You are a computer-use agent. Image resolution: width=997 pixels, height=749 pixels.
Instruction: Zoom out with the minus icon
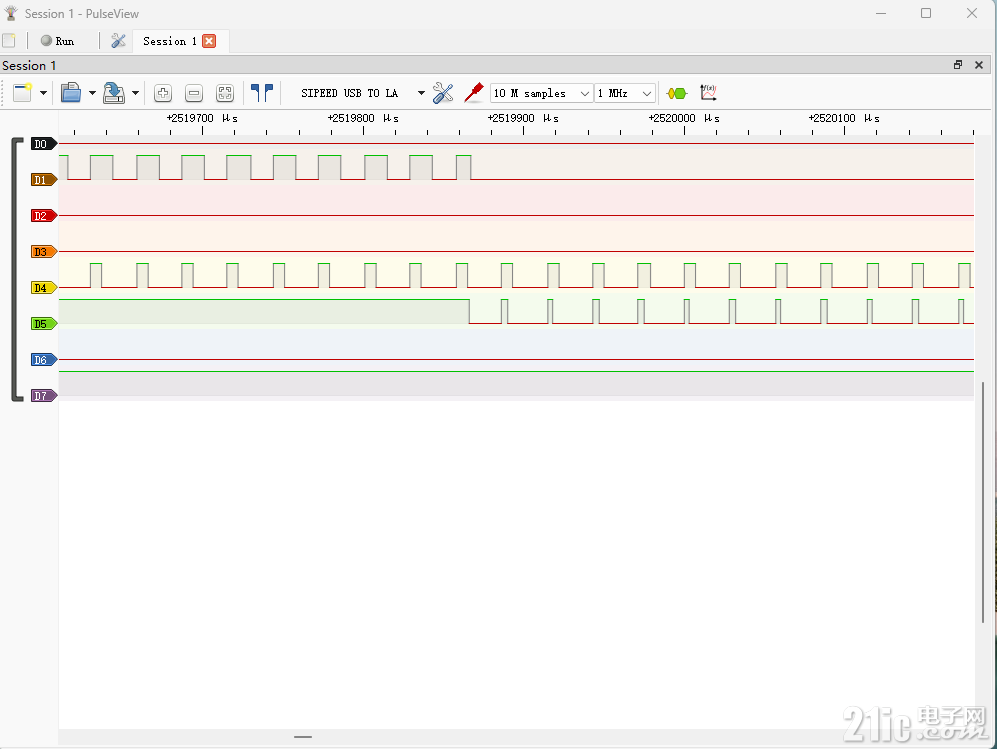pos(194,93)
